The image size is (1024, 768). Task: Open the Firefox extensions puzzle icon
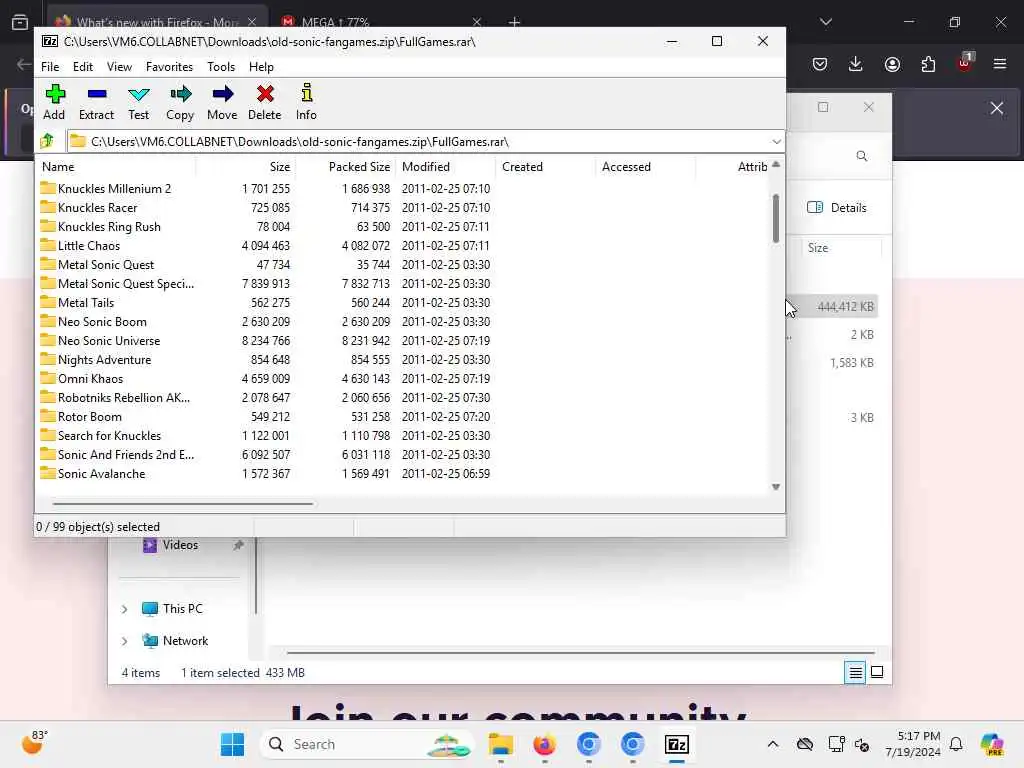(x=928, y=64)
